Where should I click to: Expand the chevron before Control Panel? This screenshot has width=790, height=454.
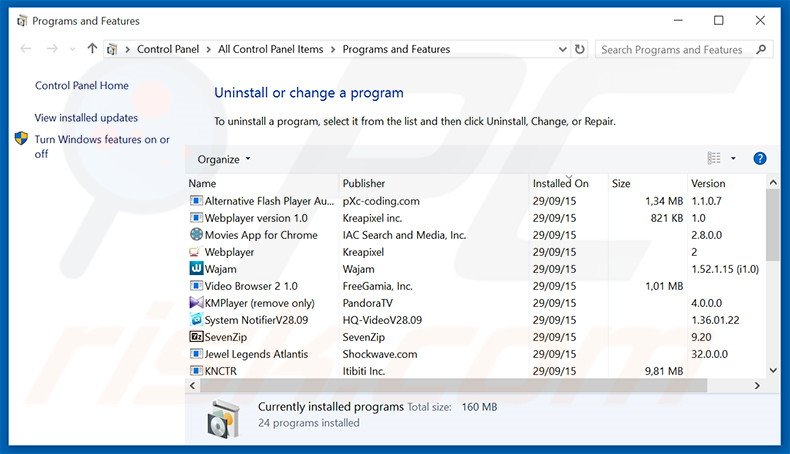pyautogui.click(x=127, y=49)
